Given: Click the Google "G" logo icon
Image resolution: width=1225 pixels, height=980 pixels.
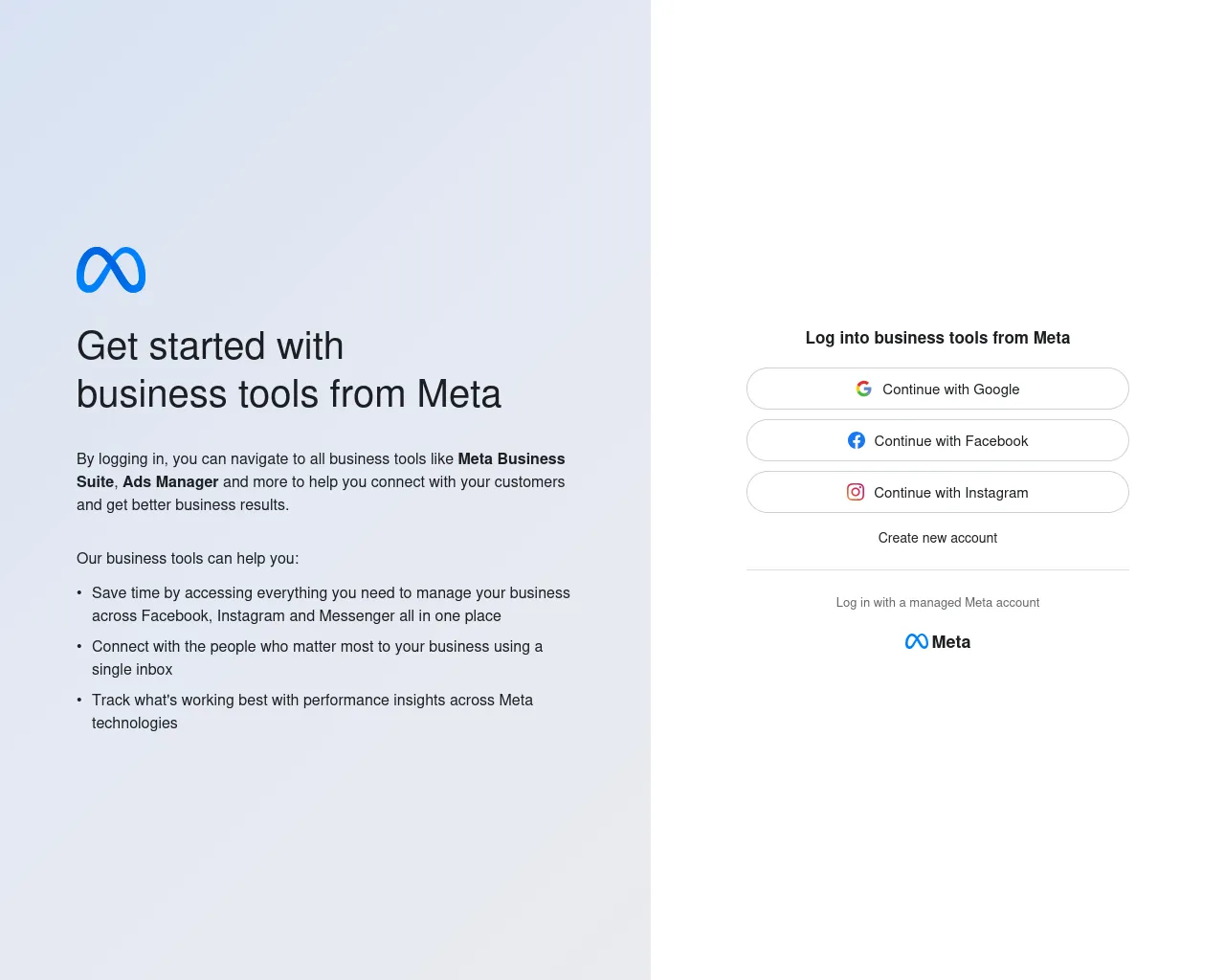Looking at the screenshot, I should pos(864,389).
